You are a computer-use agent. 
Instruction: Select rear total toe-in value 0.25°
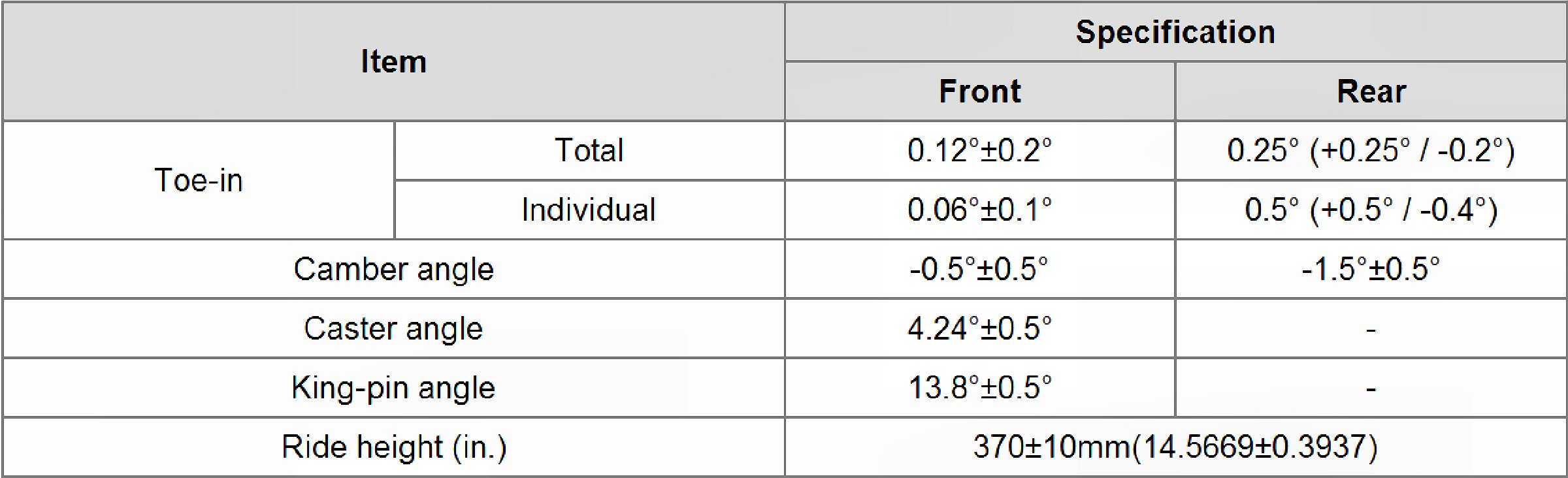[x=1371, y=150]
